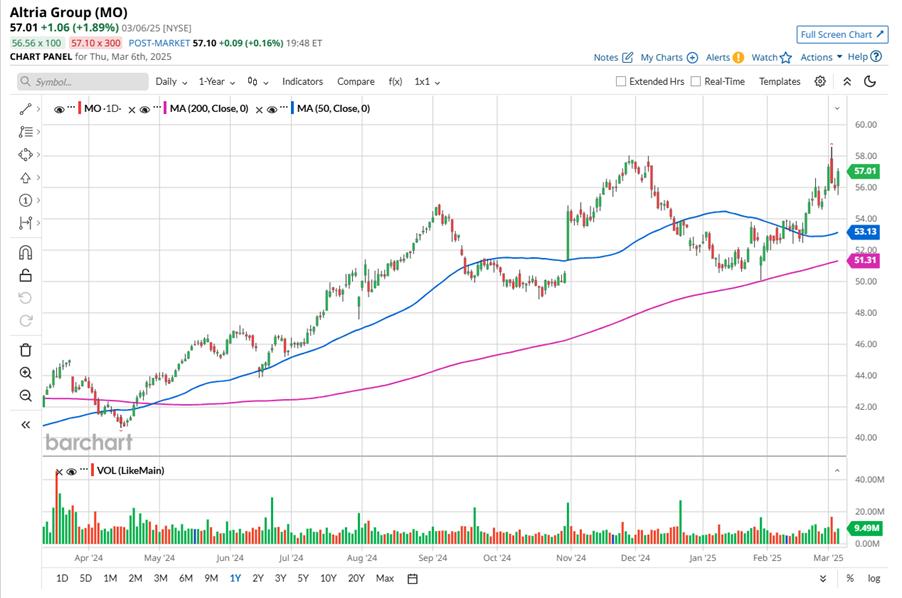Click the My Charts plus icon
The width and height of the screenshot is (902, 598).
coord(693,58)
